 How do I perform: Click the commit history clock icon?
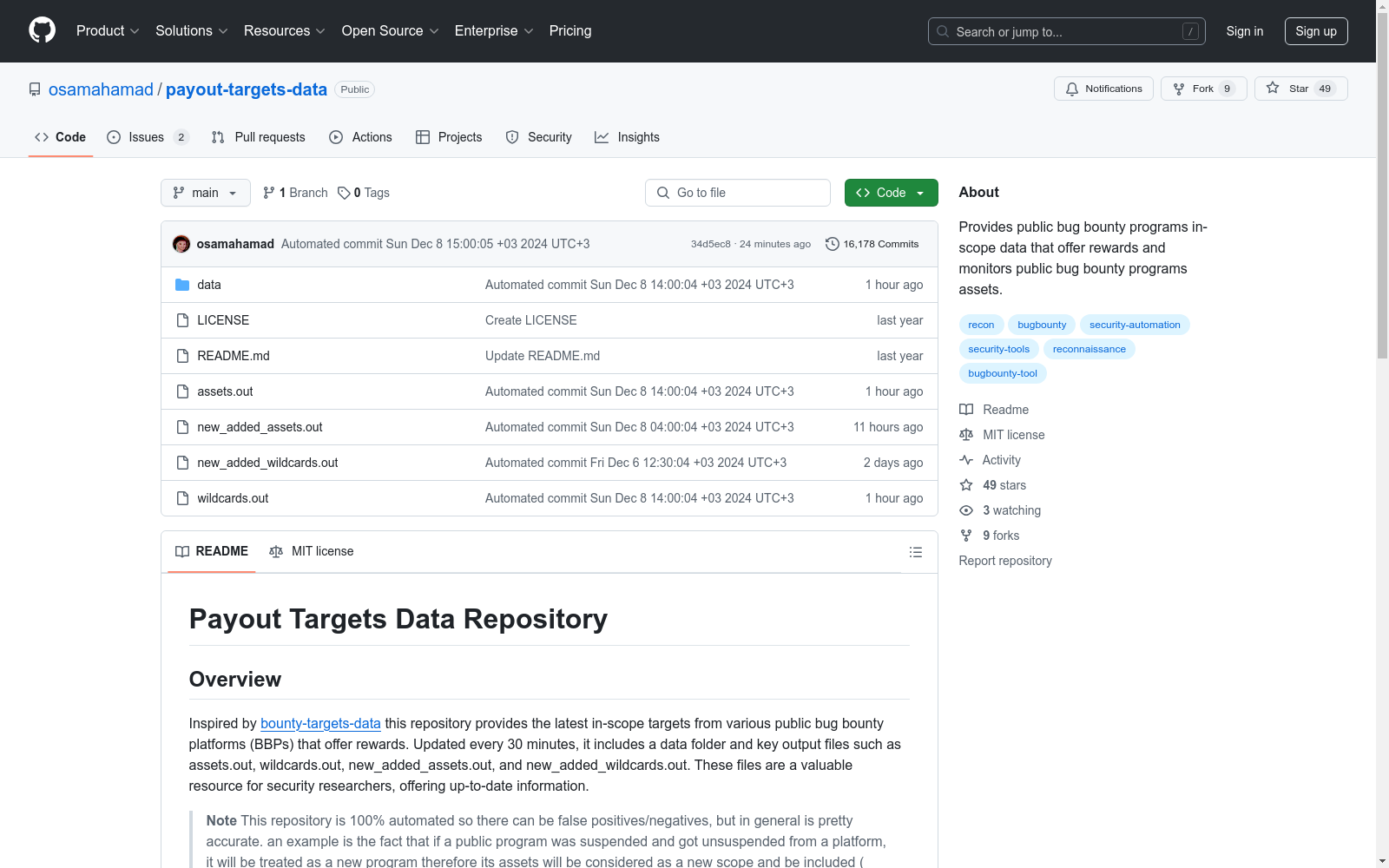(x=833, y=244)
